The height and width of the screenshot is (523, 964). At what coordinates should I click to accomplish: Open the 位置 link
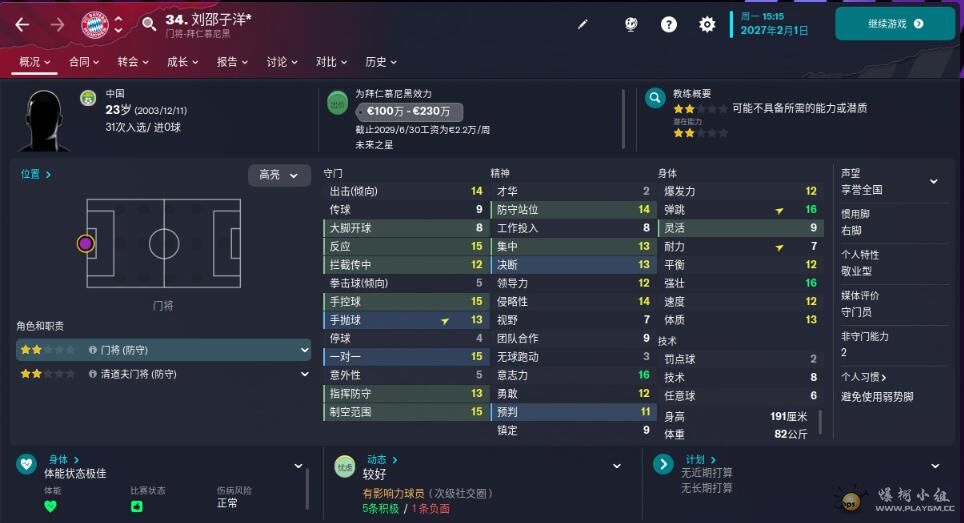36,175
